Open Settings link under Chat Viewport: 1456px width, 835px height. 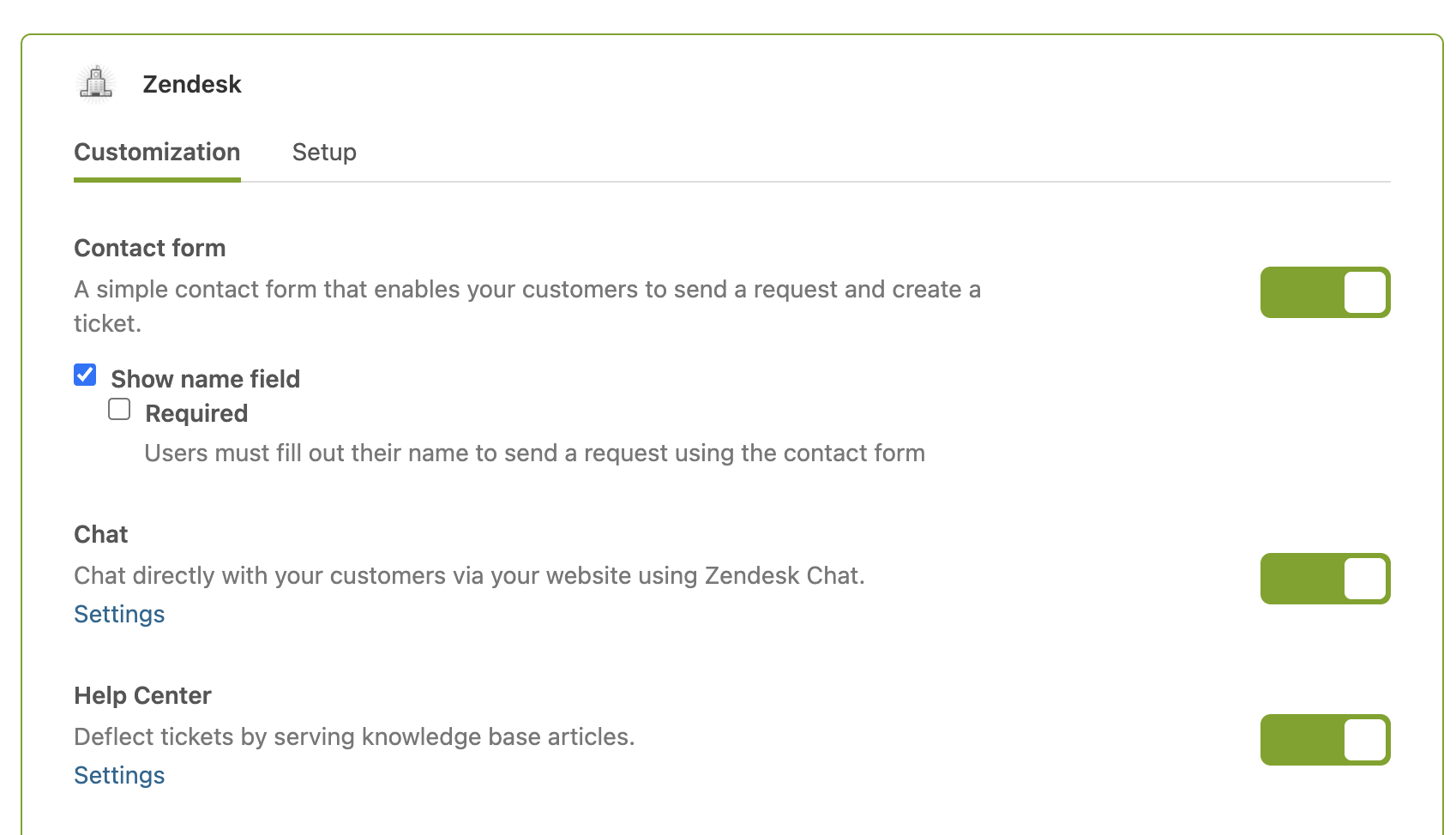119,614
